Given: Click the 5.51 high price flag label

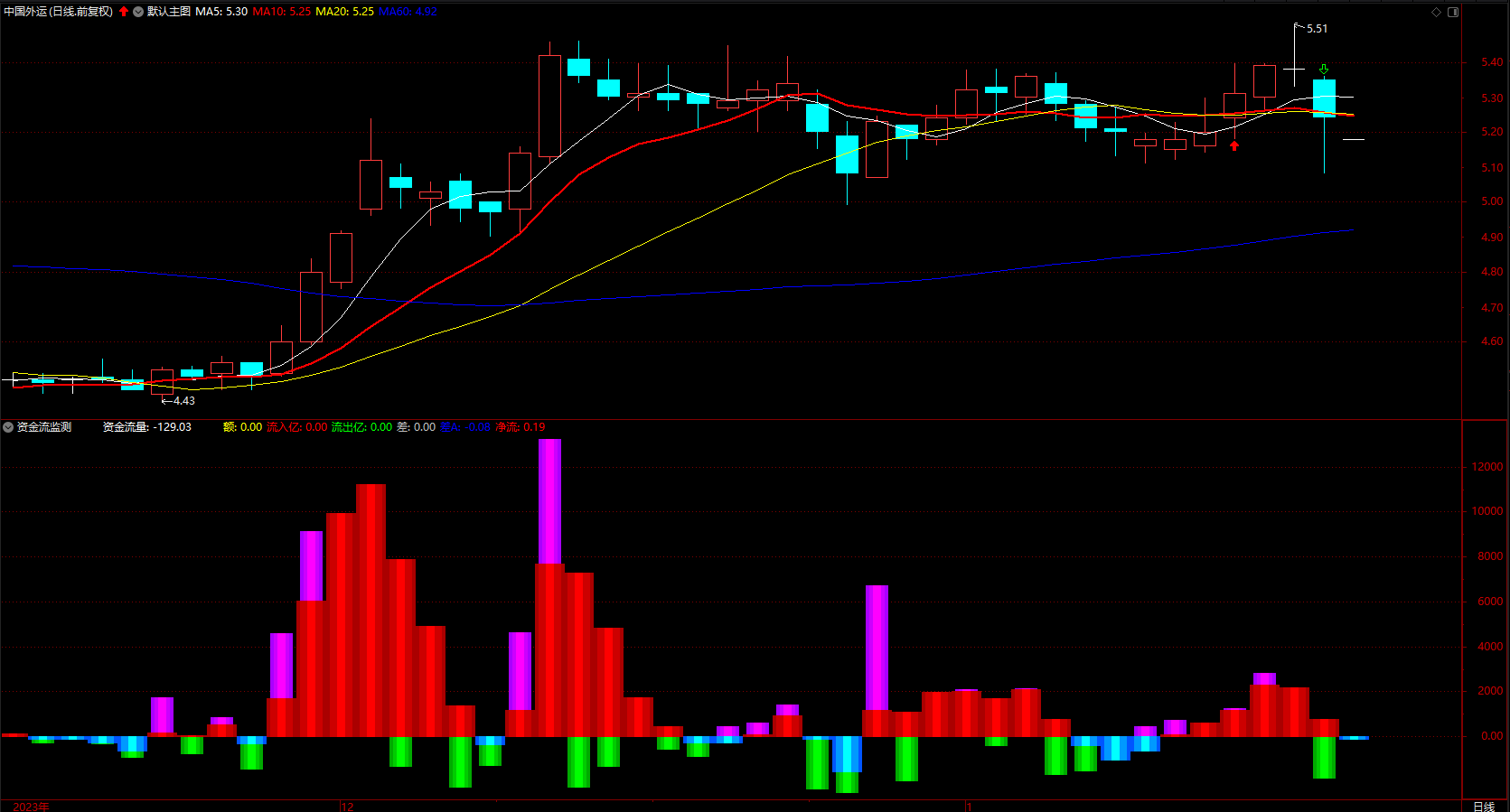Looking at the screenshot, I should pyautogui.click(x=1317, y=29).
